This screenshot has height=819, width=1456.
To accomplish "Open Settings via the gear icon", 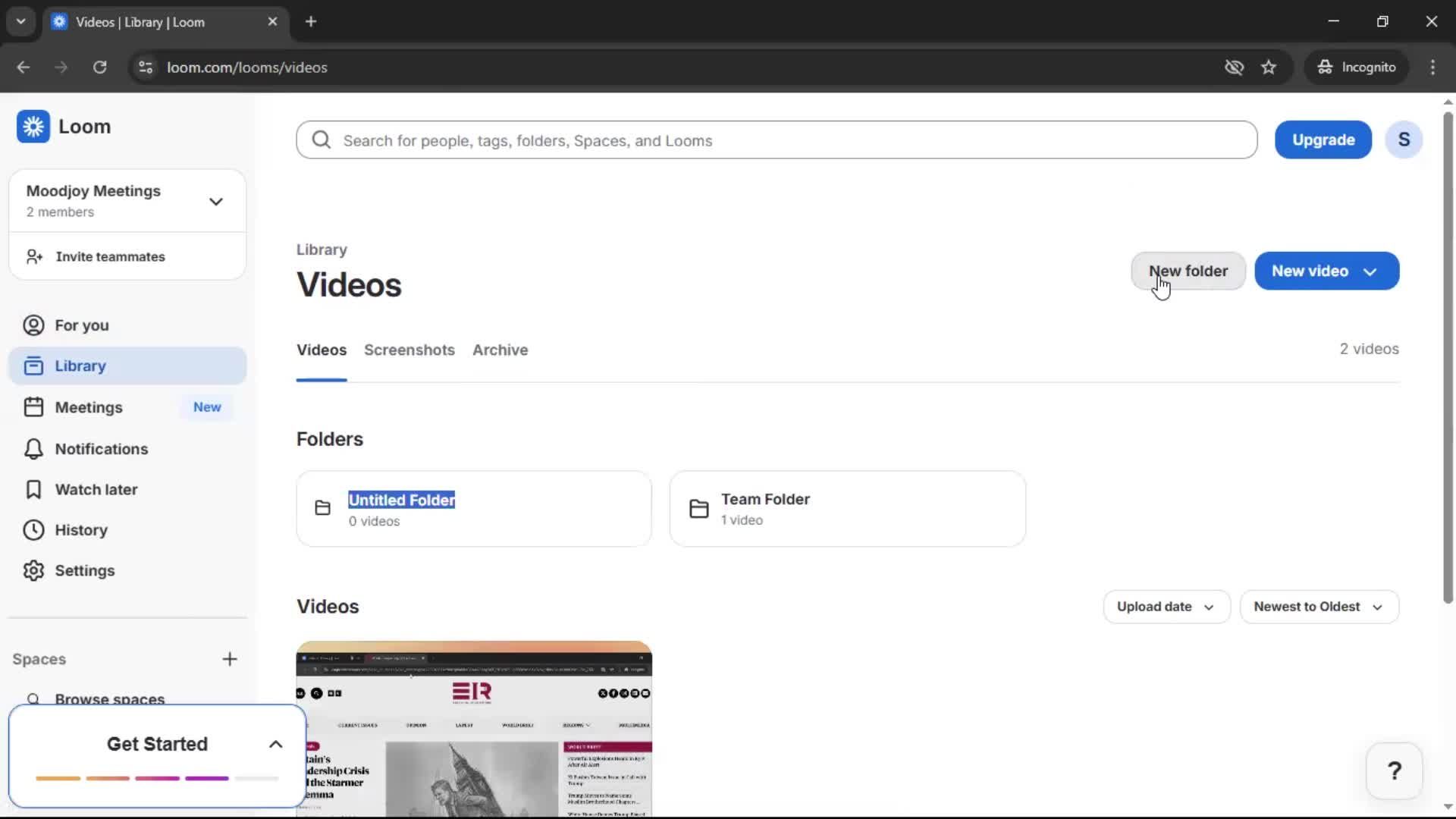I will coord(33,570).
